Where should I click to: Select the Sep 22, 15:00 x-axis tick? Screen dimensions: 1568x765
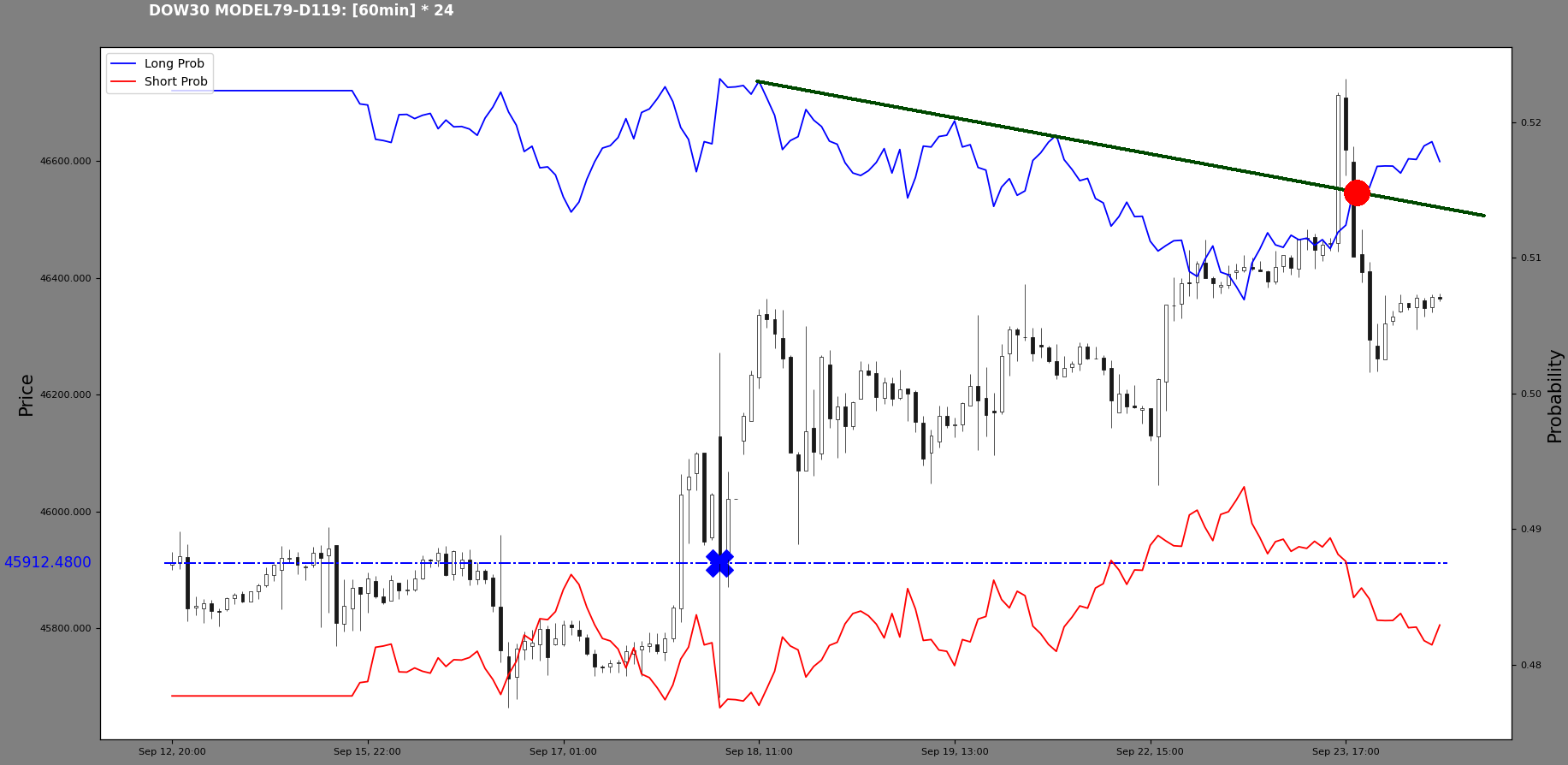click(1150, 752)
